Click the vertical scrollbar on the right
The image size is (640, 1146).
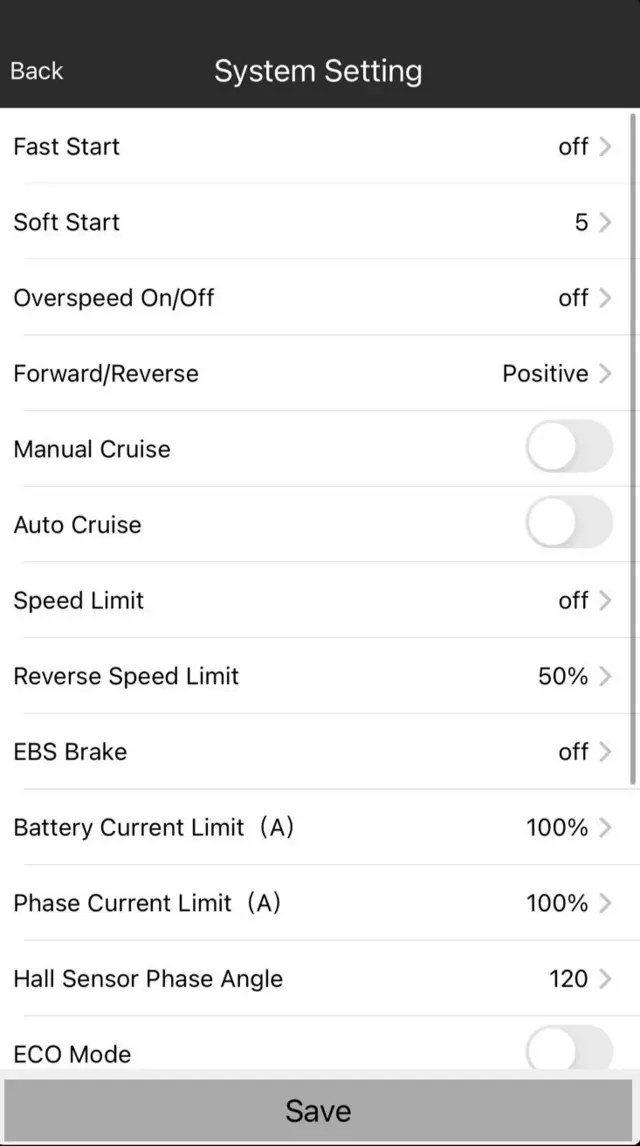pyautogui.click(x=633, y=450)
